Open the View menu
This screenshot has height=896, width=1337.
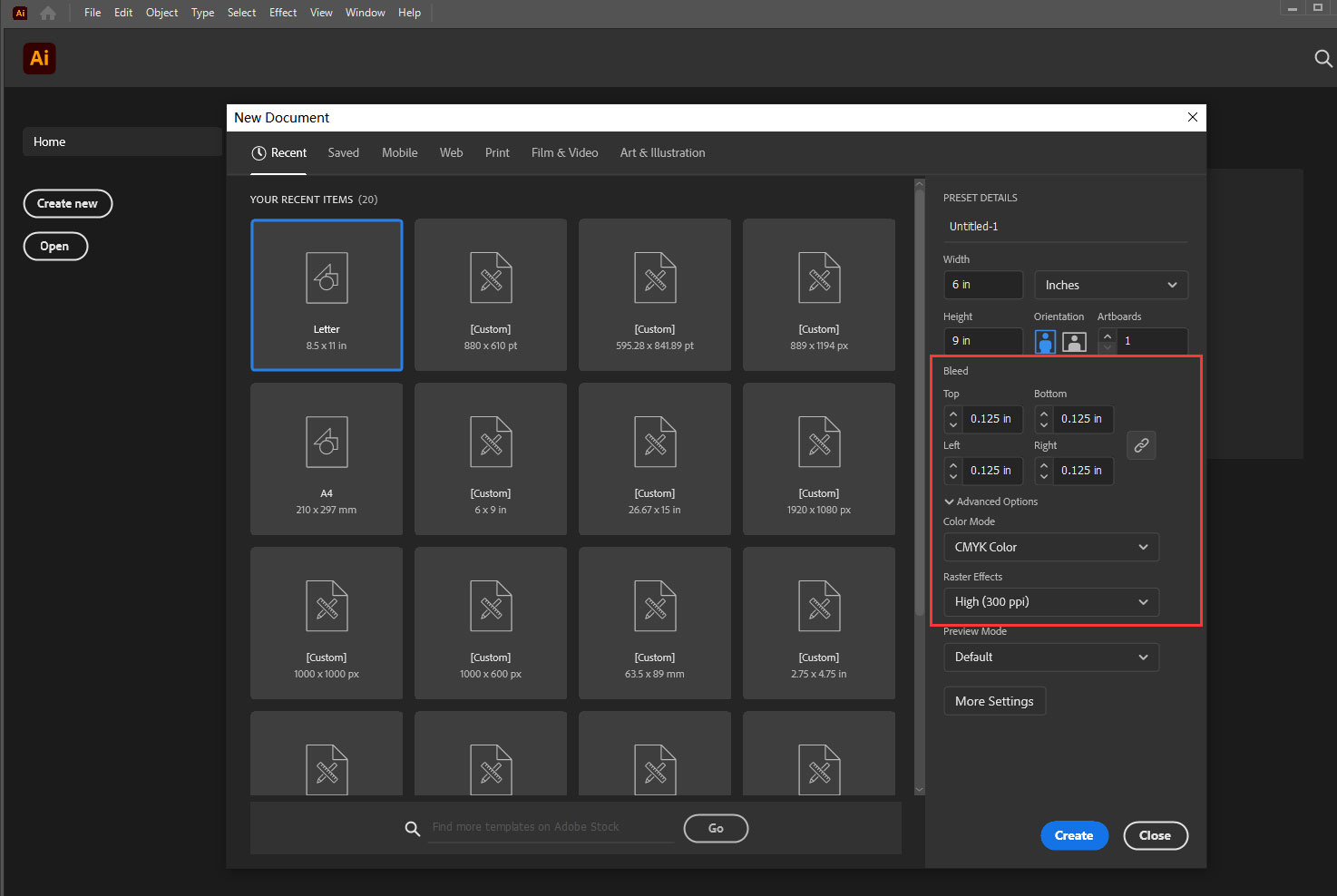tap(321, 13)
